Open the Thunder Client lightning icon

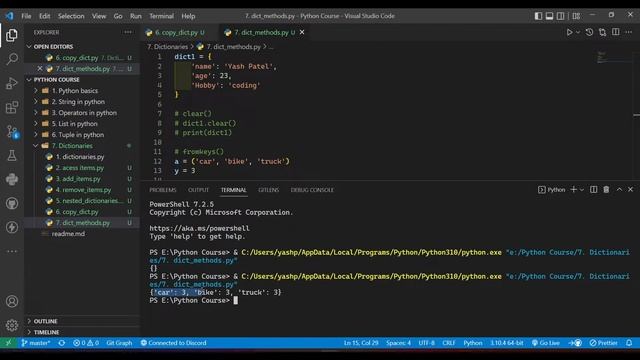click(x=12, y=227)
